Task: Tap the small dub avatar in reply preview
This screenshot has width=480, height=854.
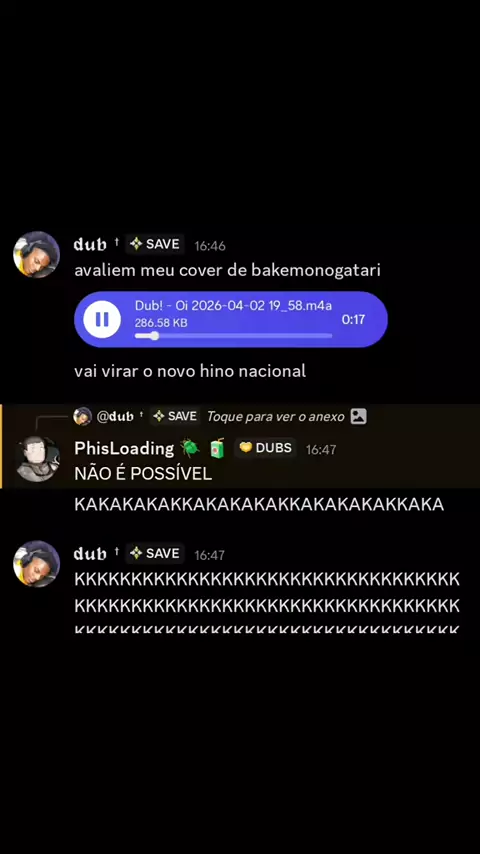Action: pyautogui.click(x=82, y=417)
